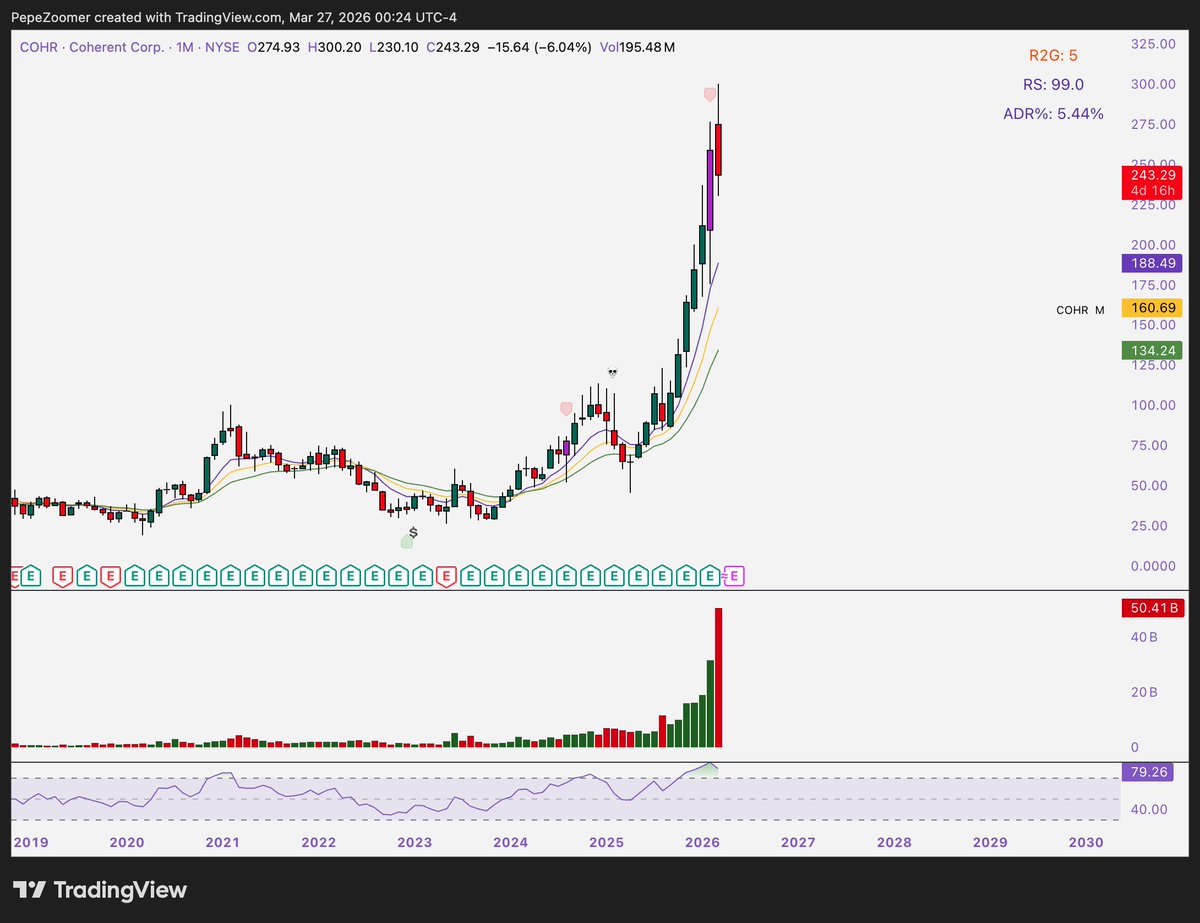Click the R2G: 5 indicator text
The image size is (1200, 923).
pos(1053,56)
